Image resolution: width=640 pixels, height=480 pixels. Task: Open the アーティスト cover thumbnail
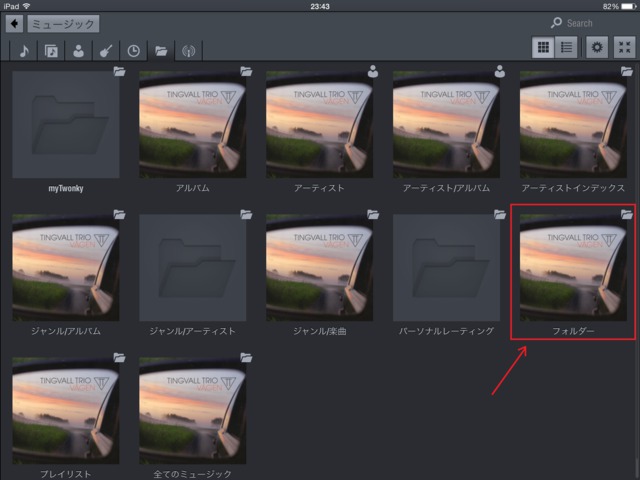(320, 124)
